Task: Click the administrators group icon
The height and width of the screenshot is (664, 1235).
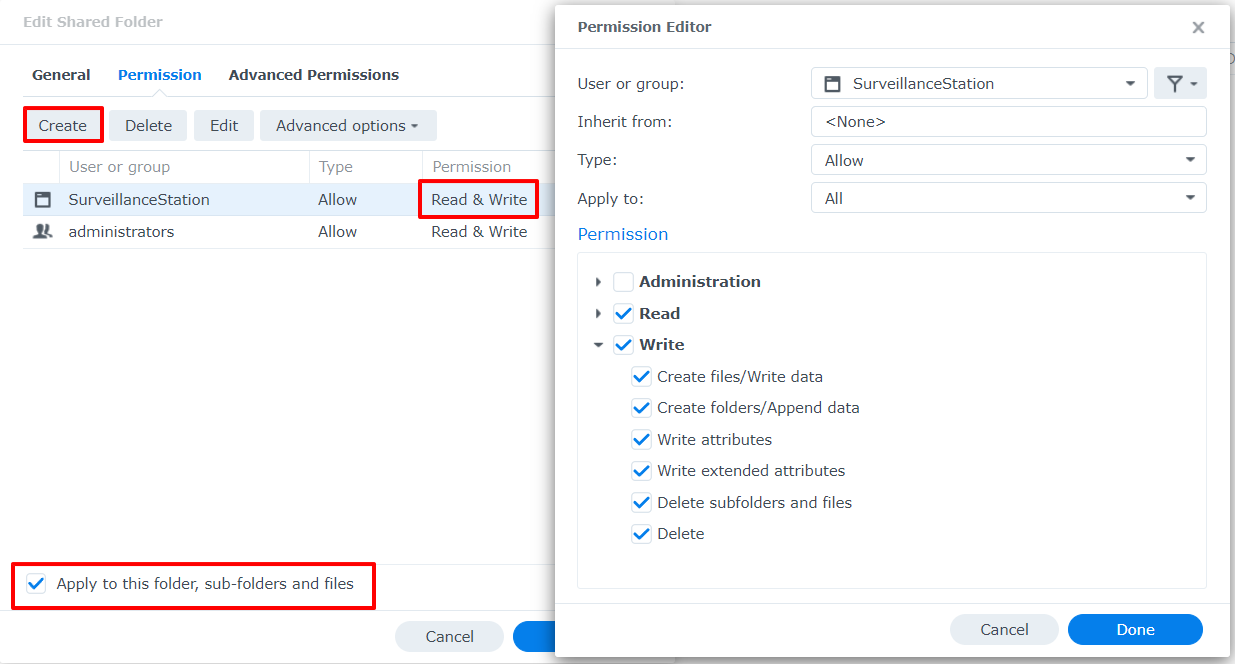Action: [x=41, y=231]
